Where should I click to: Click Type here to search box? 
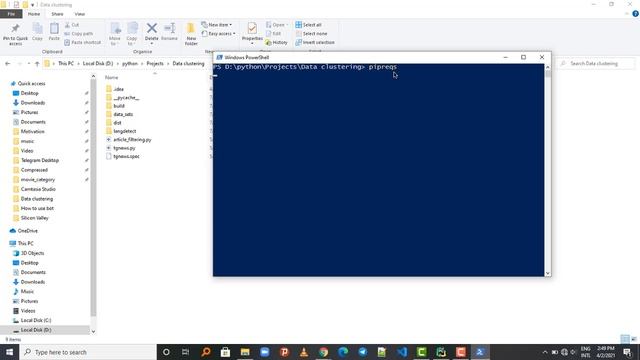pyautogui.click(x=88, y=352)
